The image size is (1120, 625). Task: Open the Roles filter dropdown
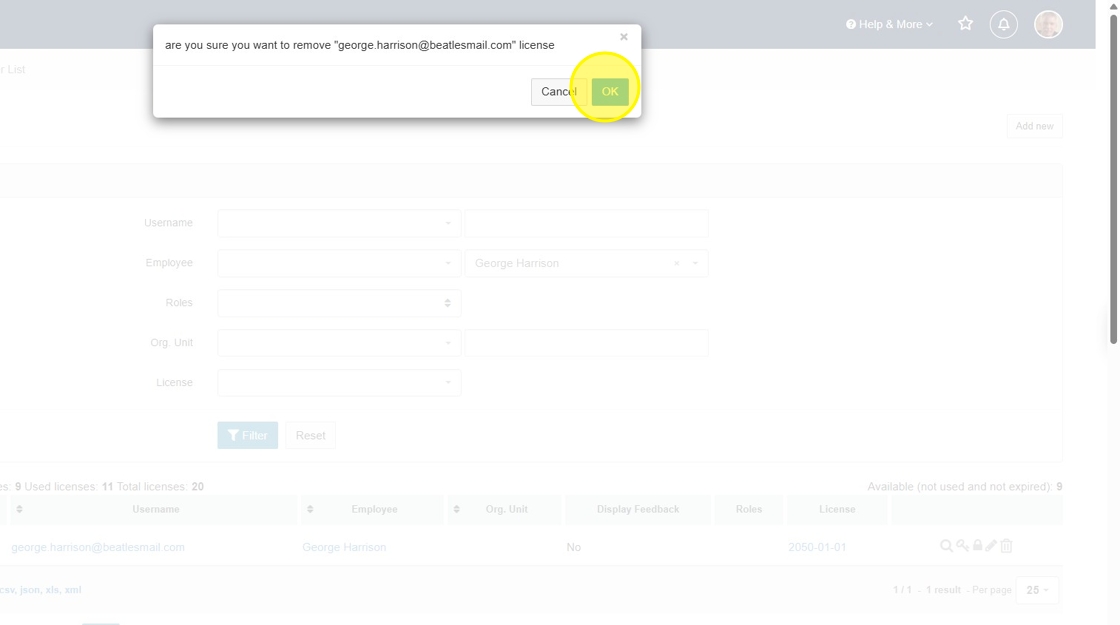(x=339, y=303)
